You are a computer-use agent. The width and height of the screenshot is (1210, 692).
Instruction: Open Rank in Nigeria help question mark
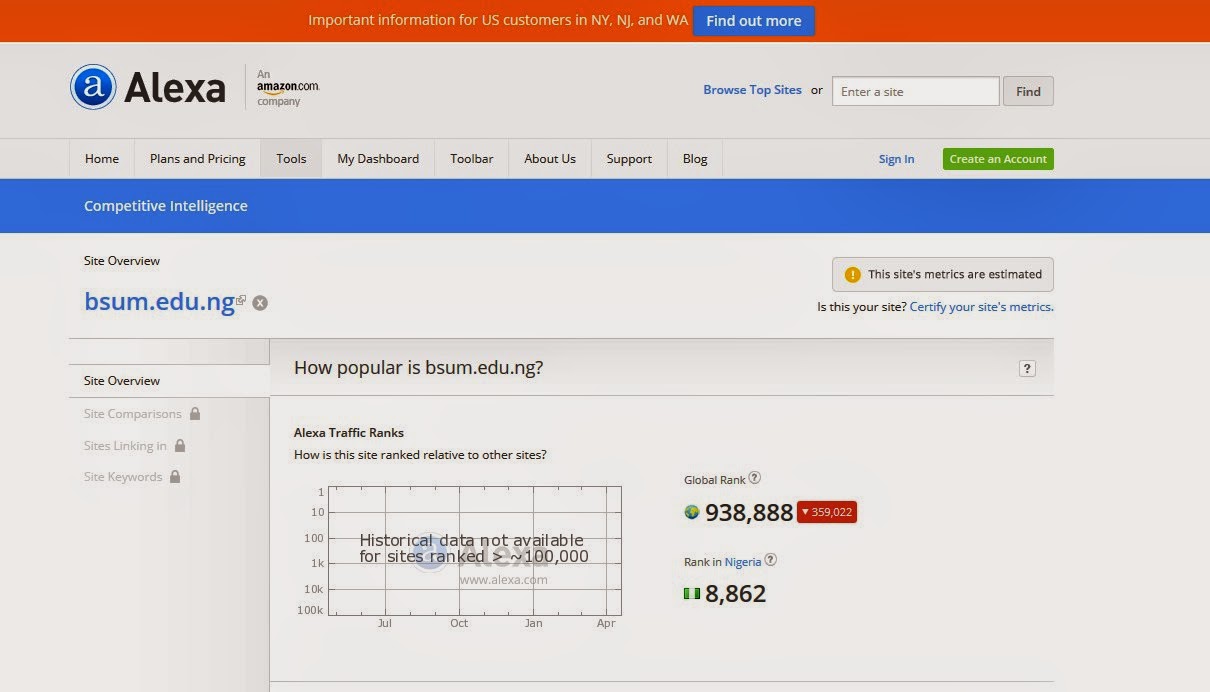pos(770,560)
